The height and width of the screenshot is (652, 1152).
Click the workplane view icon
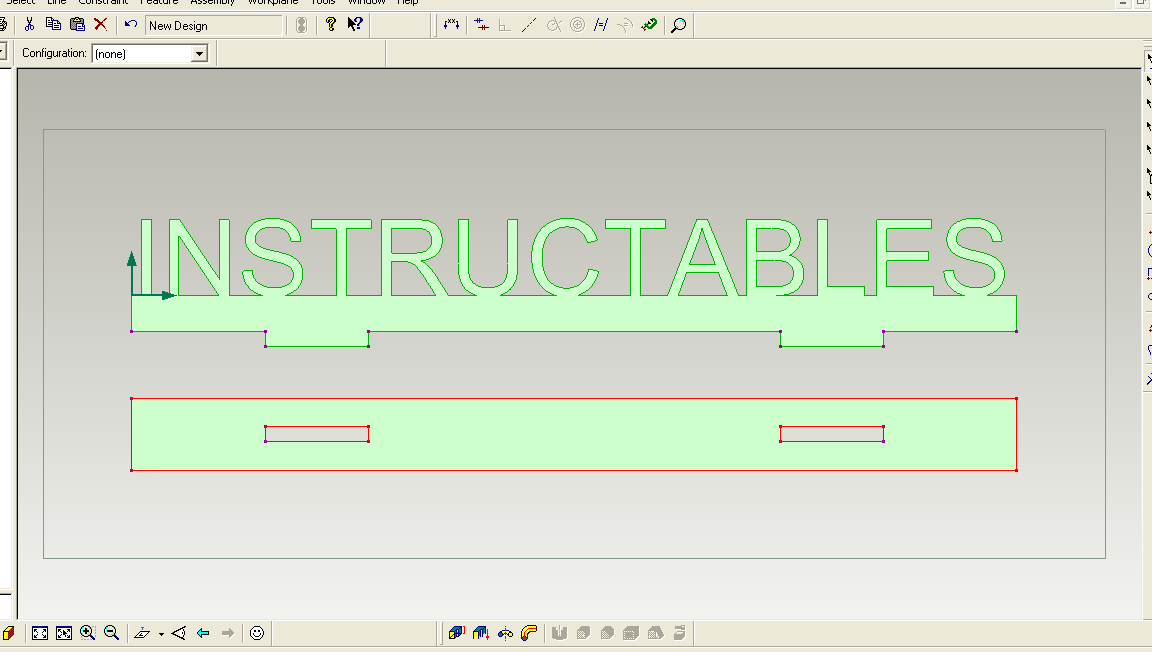[x=143, y=633]
